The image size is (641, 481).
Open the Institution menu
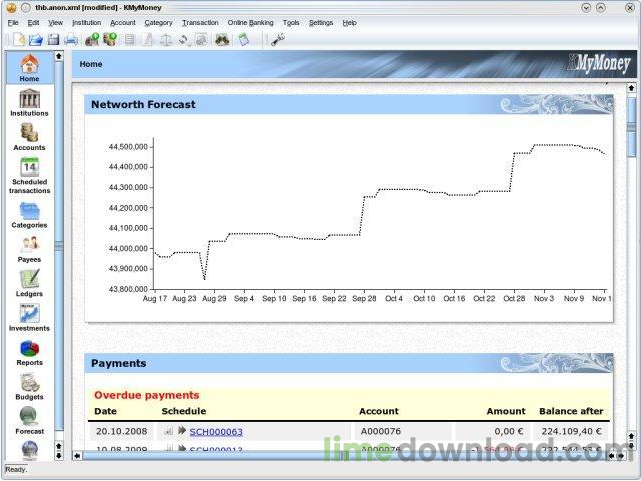point(86,22)
